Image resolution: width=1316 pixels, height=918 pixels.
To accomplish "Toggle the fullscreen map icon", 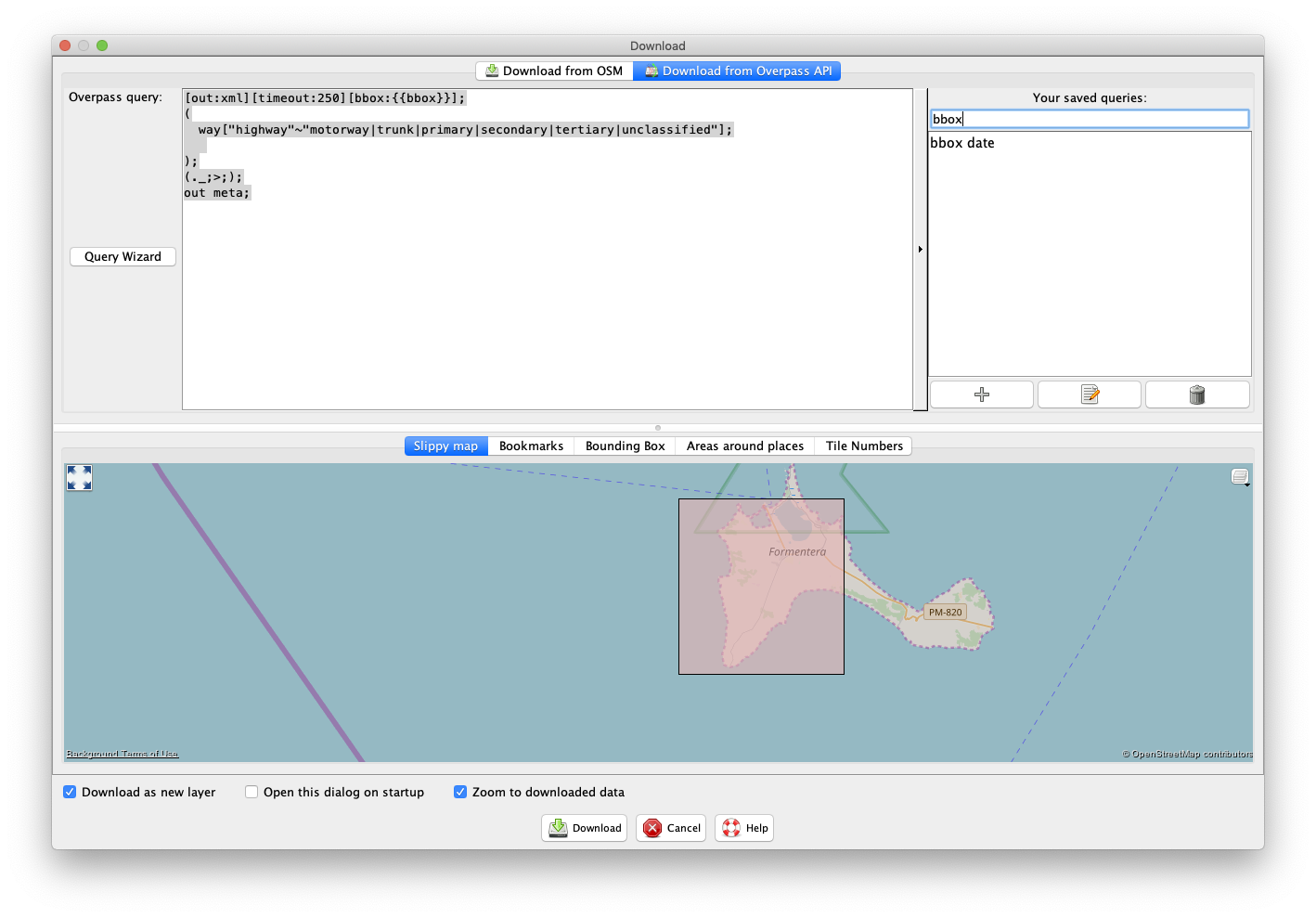I will (80, 477).
